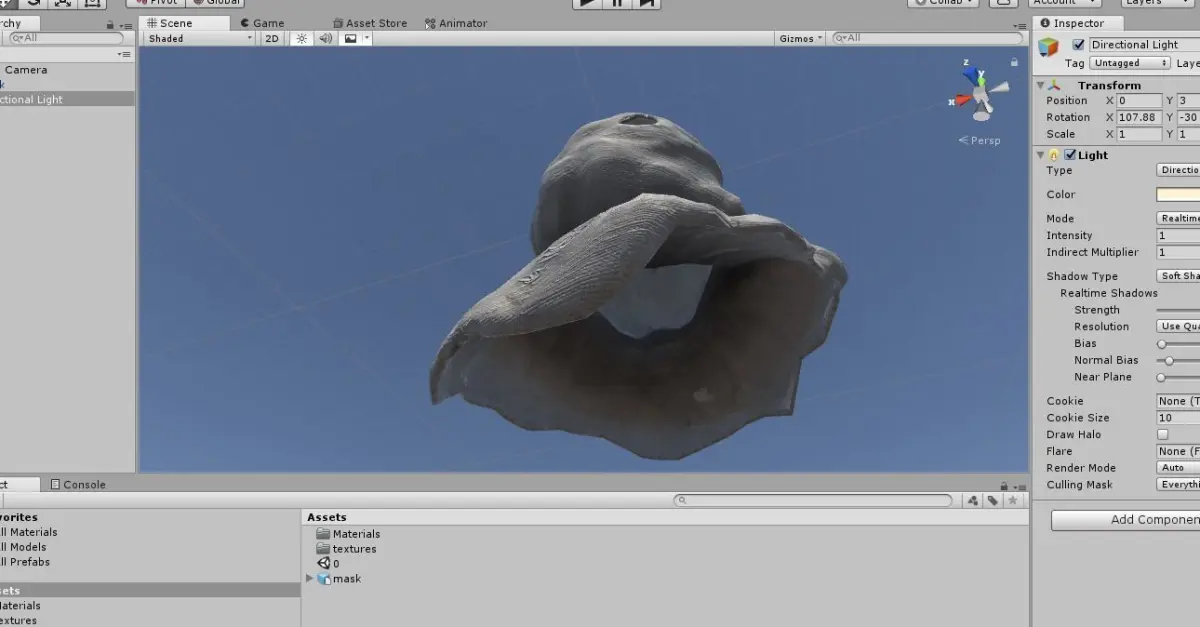Click Scale X value field
The width and height of the screenshot is (1200, 627).
[1139, 134]
